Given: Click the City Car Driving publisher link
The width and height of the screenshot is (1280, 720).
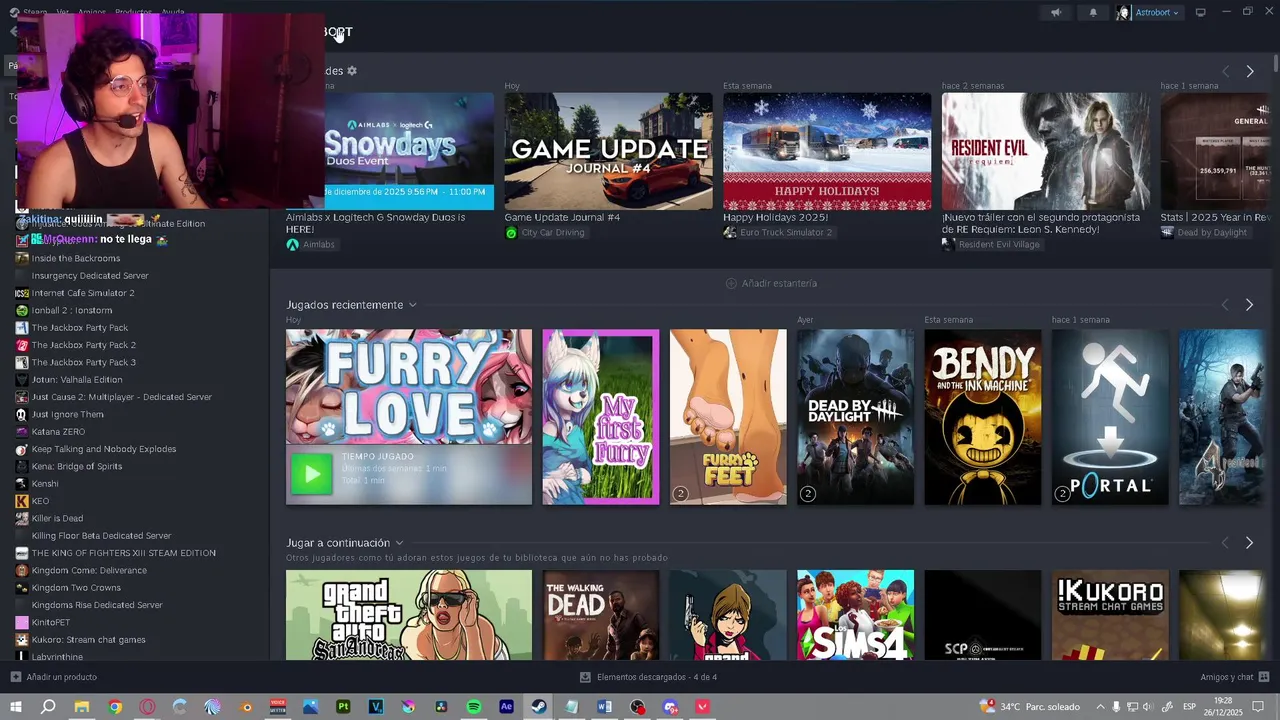Looking at the screenshot, I should (545, 233).
